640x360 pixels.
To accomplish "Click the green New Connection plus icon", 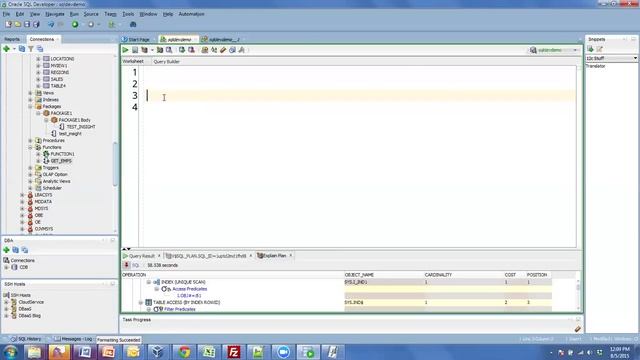I will coord(7,49).
